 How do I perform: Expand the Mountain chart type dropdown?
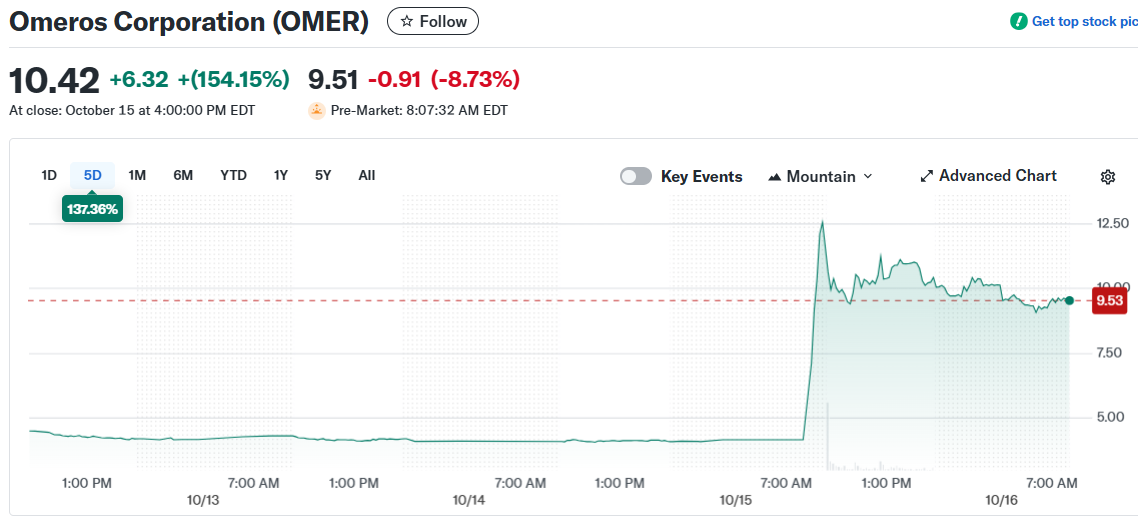867,176
